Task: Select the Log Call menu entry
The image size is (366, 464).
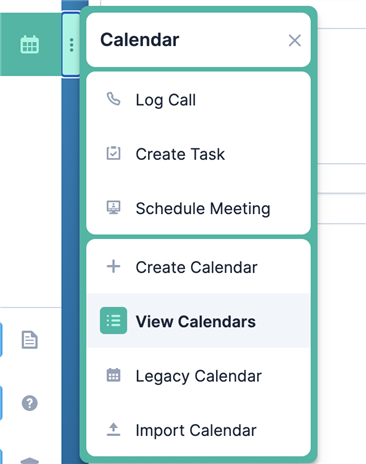Action: coord(198,100)
